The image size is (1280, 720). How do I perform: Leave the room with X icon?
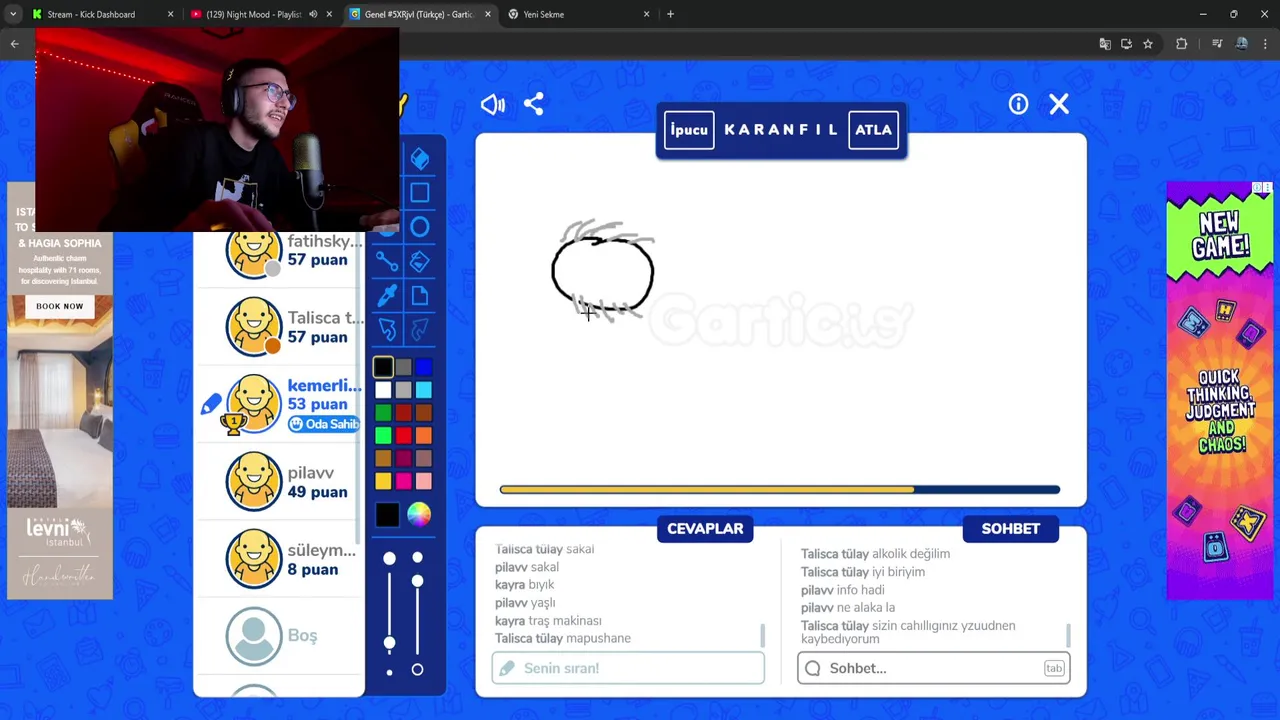1059,104
